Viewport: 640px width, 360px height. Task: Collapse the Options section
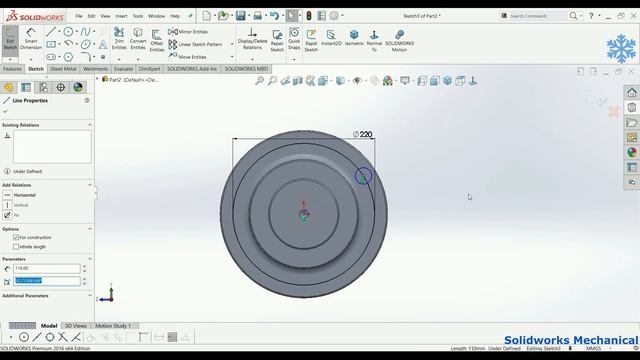pyautogui.click(x=90, y=229)
